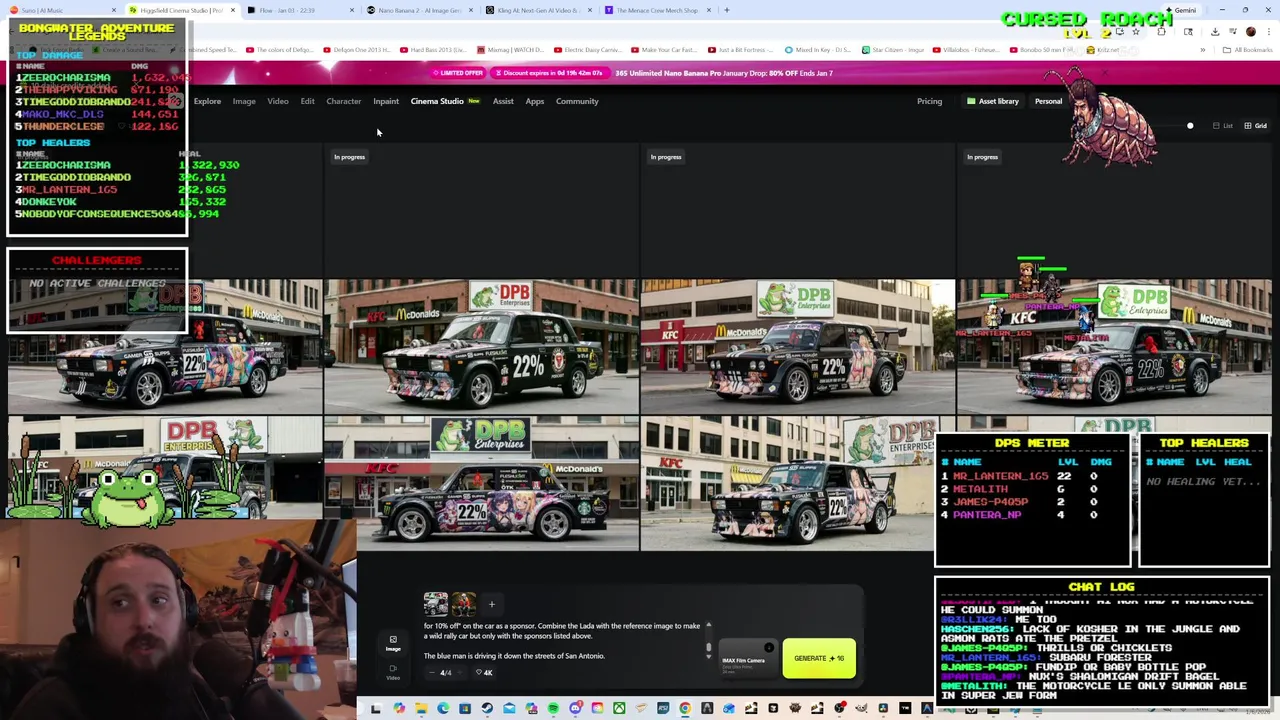Select Video mode in prompt panel

[393, 672]
